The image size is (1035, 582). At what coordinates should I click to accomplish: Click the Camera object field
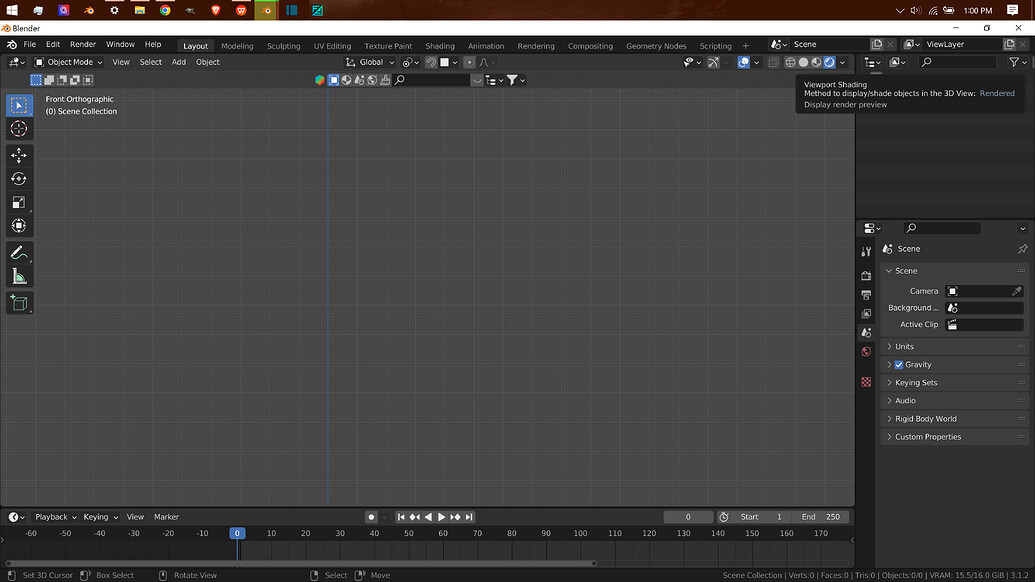point(984,291)
